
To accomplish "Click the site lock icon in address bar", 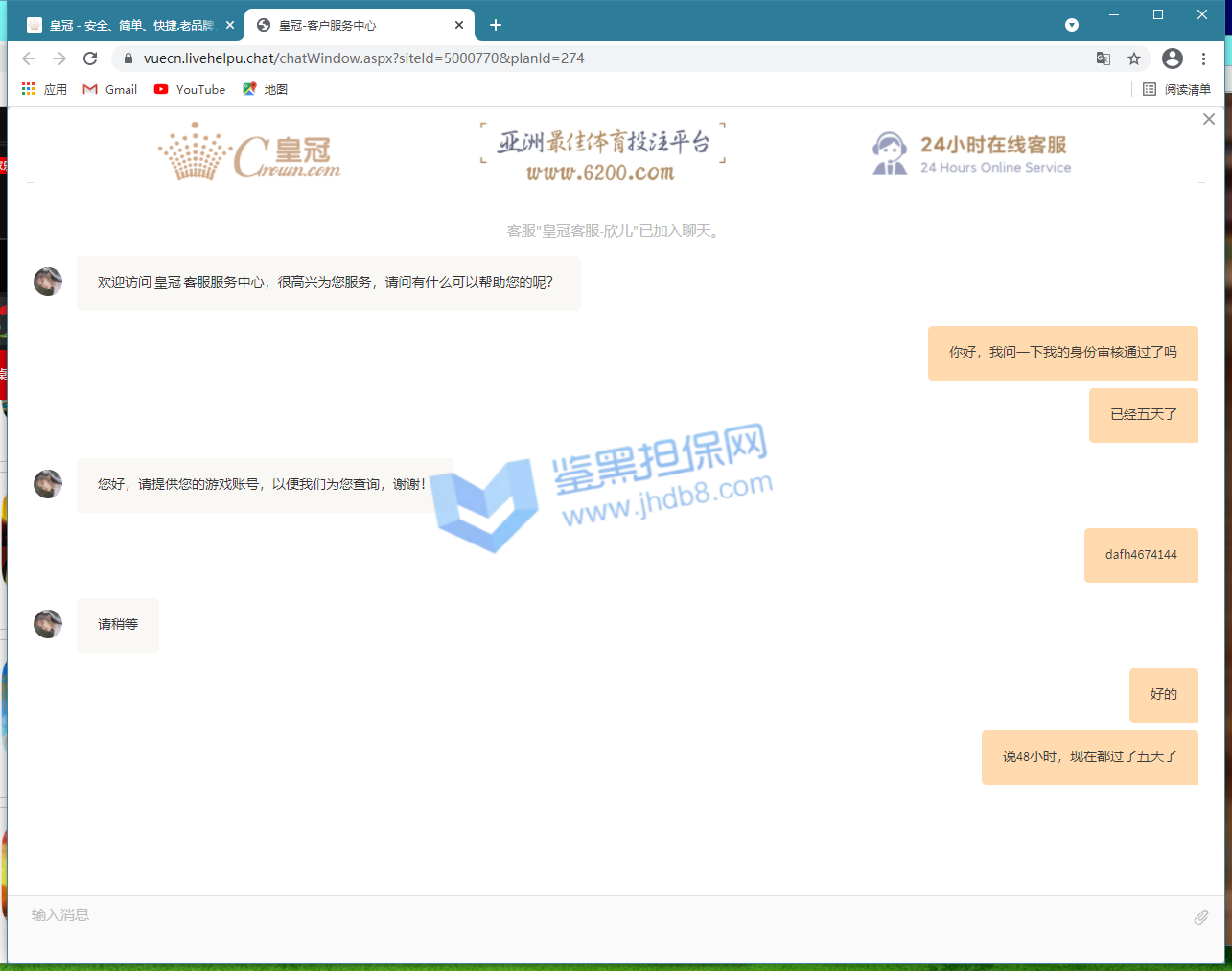I will (128, 58).
